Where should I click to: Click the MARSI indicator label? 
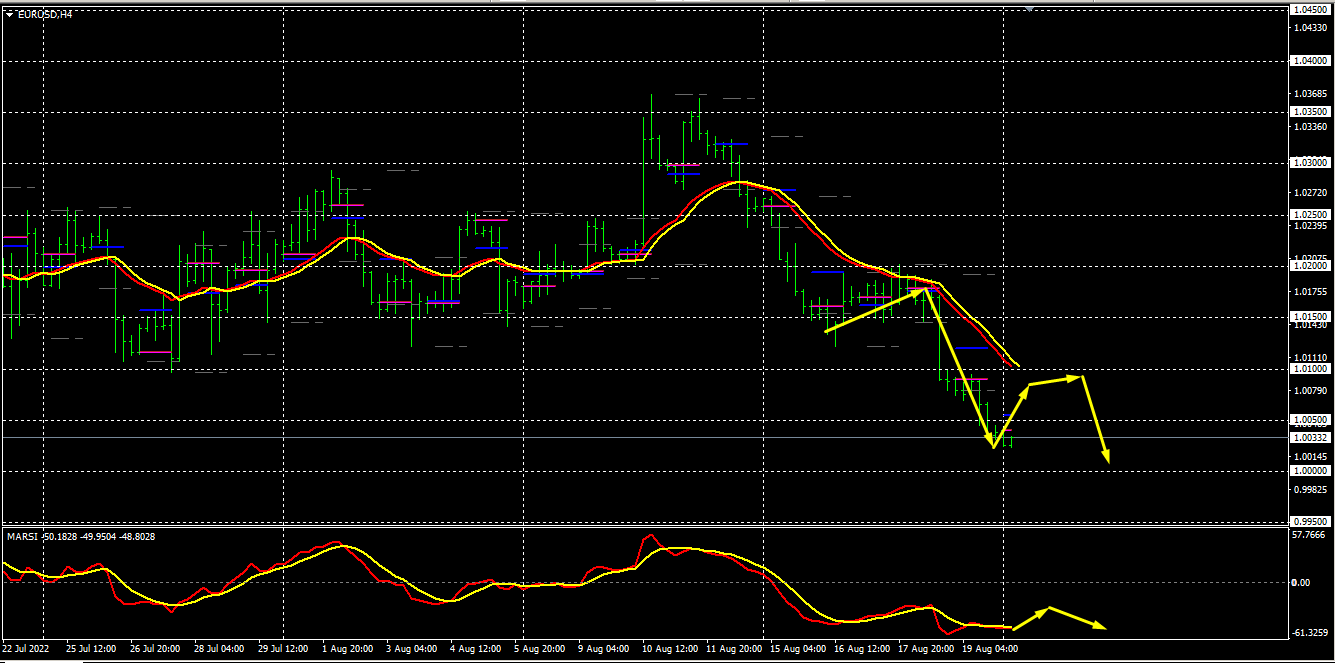pyautogui.click(x=22, y=537)
